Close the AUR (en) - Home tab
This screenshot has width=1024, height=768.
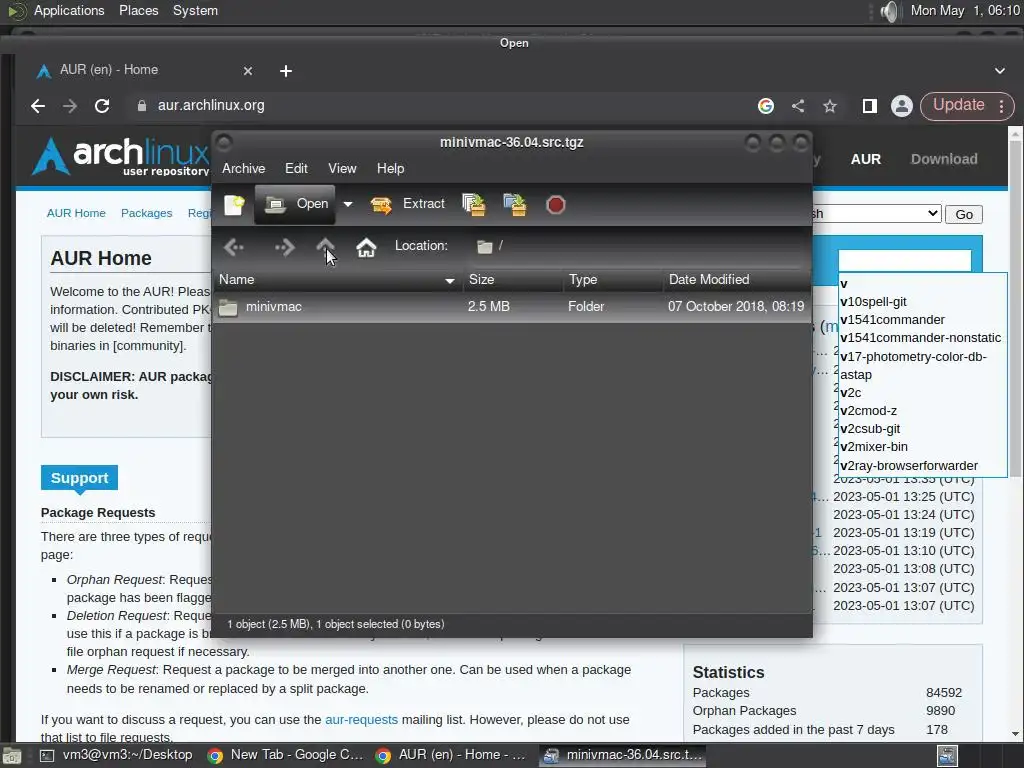click(x=248, y=71)
